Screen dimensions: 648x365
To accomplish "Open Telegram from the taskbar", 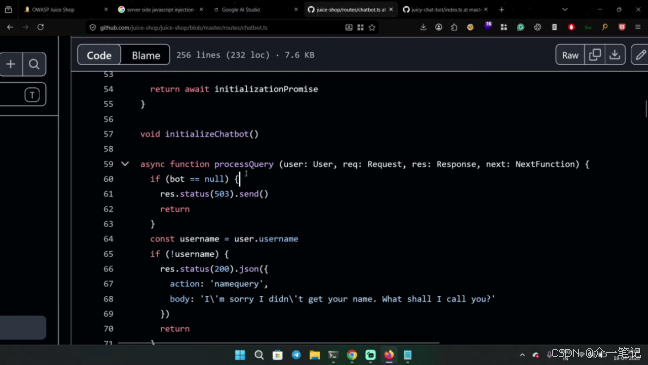I will click(296, 355).
